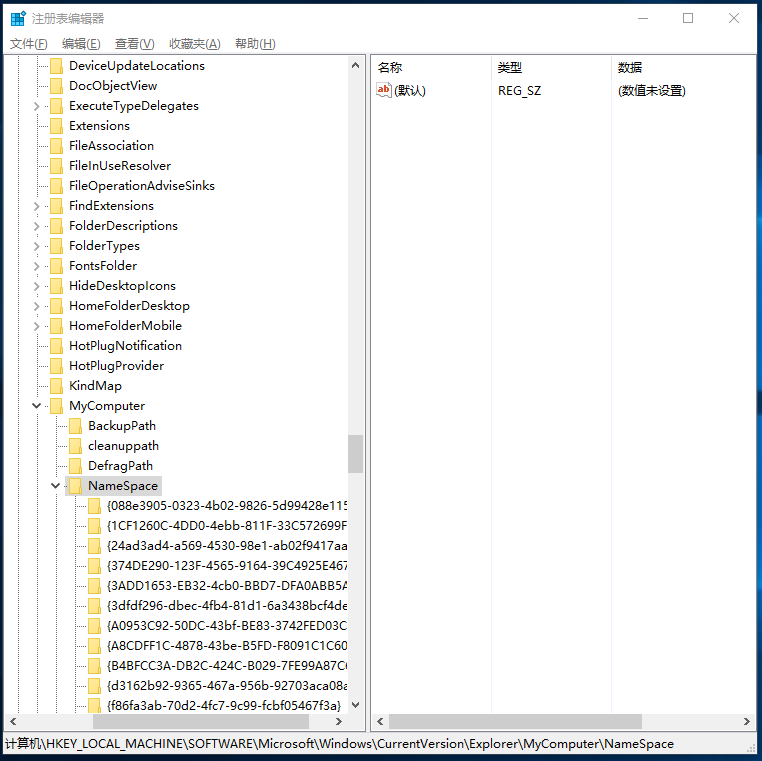Click the values pane scroll right arrow
This screenshot has height=761, width=762.
point(747,722)
